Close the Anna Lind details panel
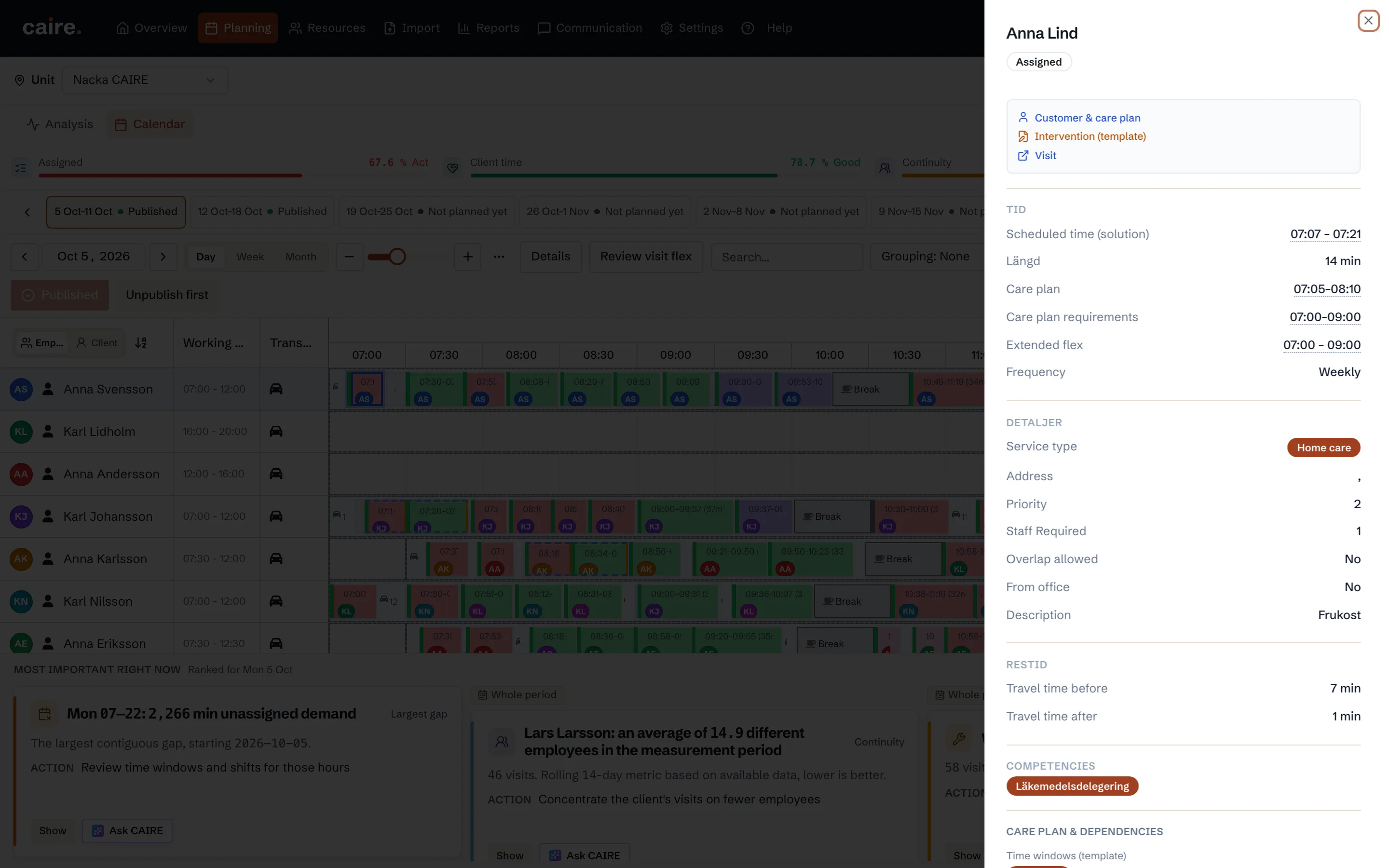 (x=1368, y=21)
